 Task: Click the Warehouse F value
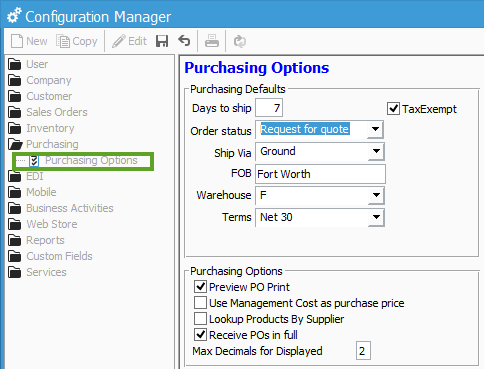(263, 195)
